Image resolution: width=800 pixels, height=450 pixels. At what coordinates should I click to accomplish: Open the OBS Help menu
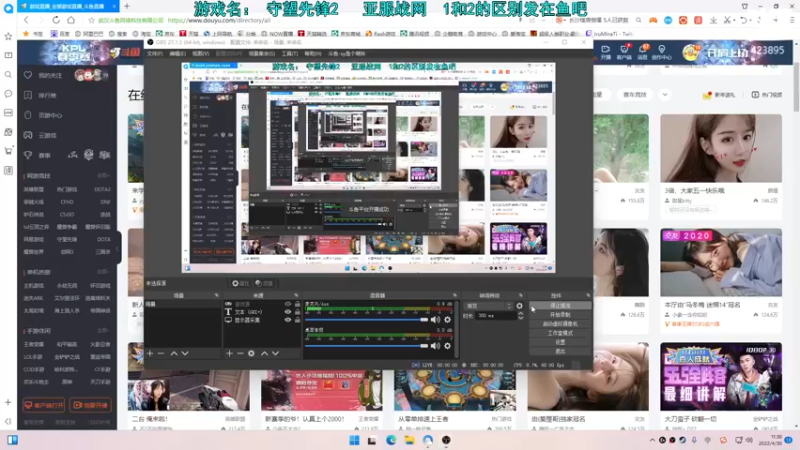[x=313, y=54]
